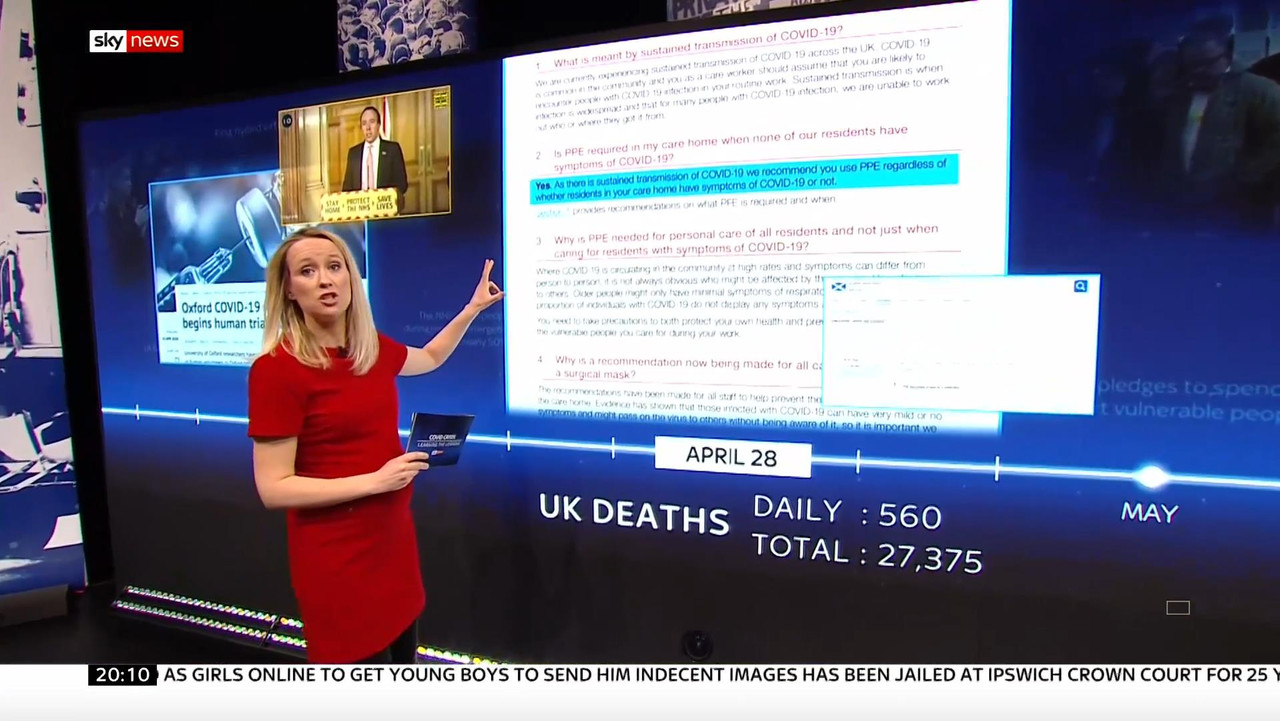
Task: Click the white popup document beside the guidance page
Action: (x=960, y=344)
